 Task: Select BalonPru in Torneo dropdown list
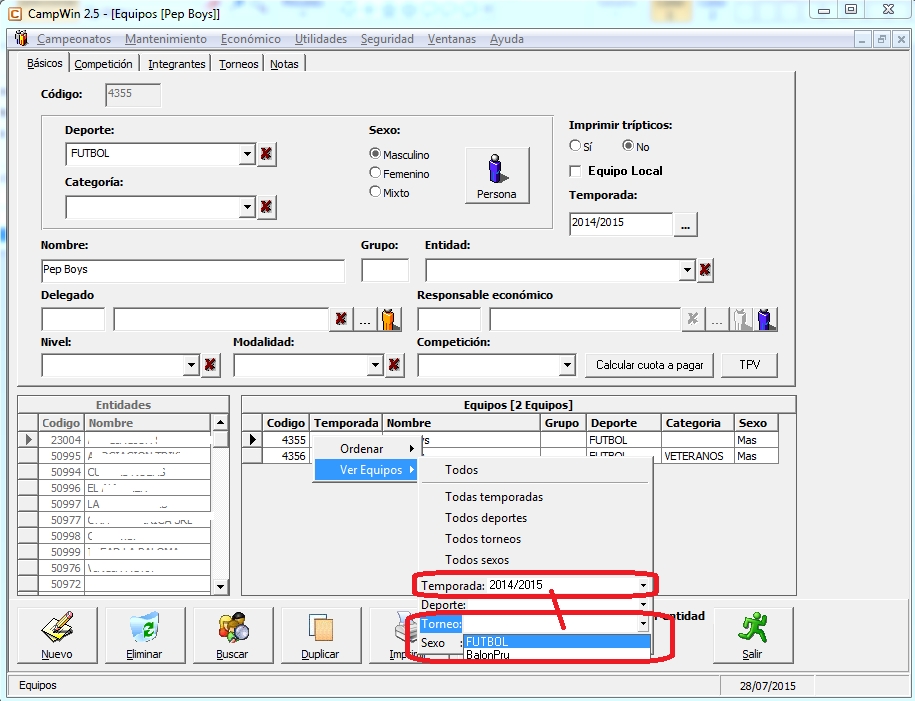[557, 654]
